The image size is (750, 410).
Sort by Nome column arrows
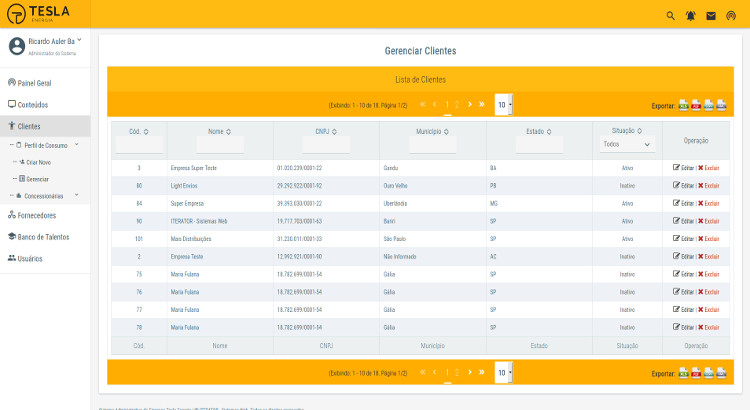229,132
